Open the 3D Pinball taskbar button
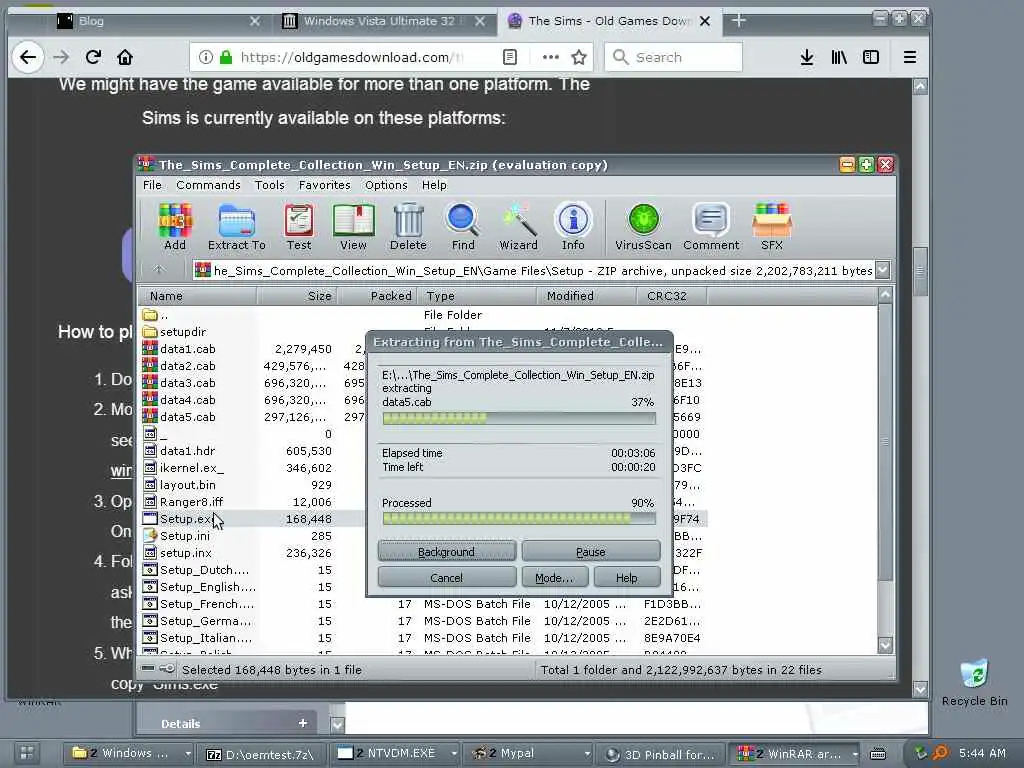Image resolution: width=1024 pixels, height=768 pixels. (x=661, y=754)
